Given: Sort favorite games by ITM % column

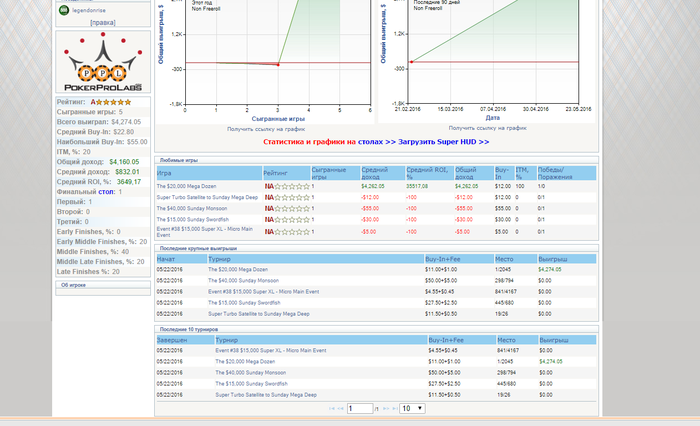Looking at the screenshot, I should pyautogui.click(x=525, y=173).
